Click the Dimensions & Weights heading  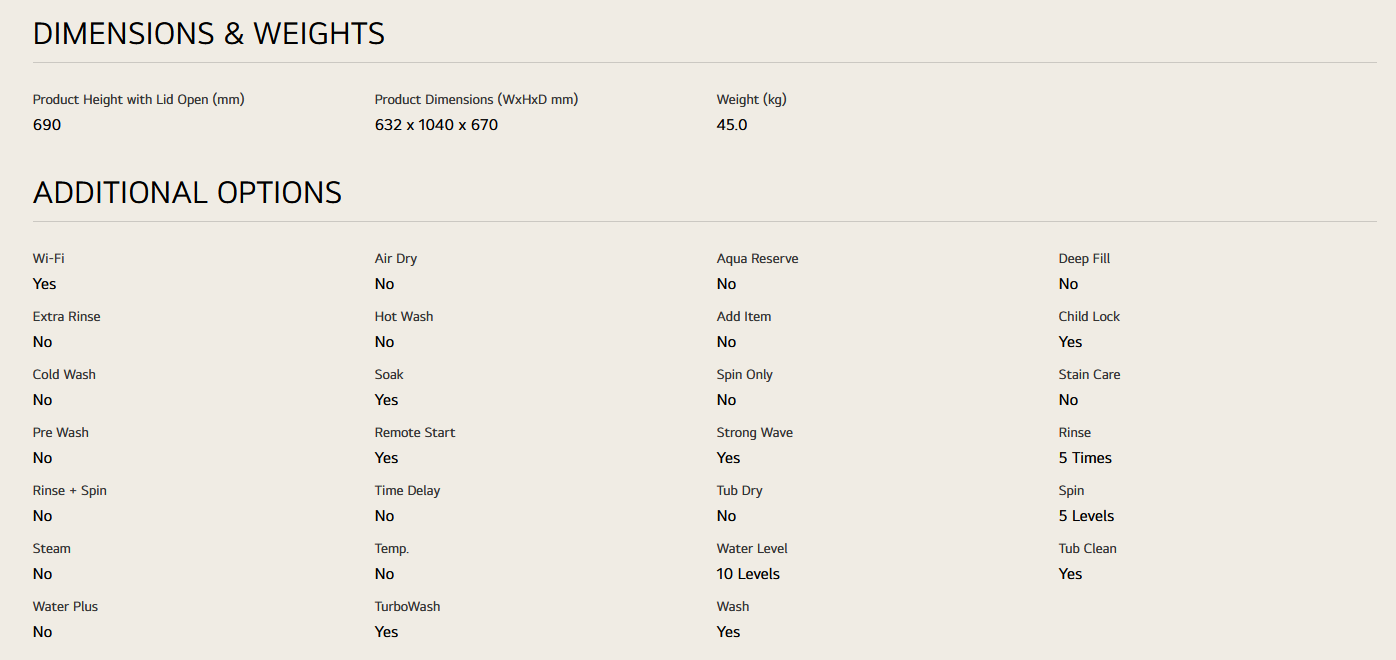coord(208,33)
